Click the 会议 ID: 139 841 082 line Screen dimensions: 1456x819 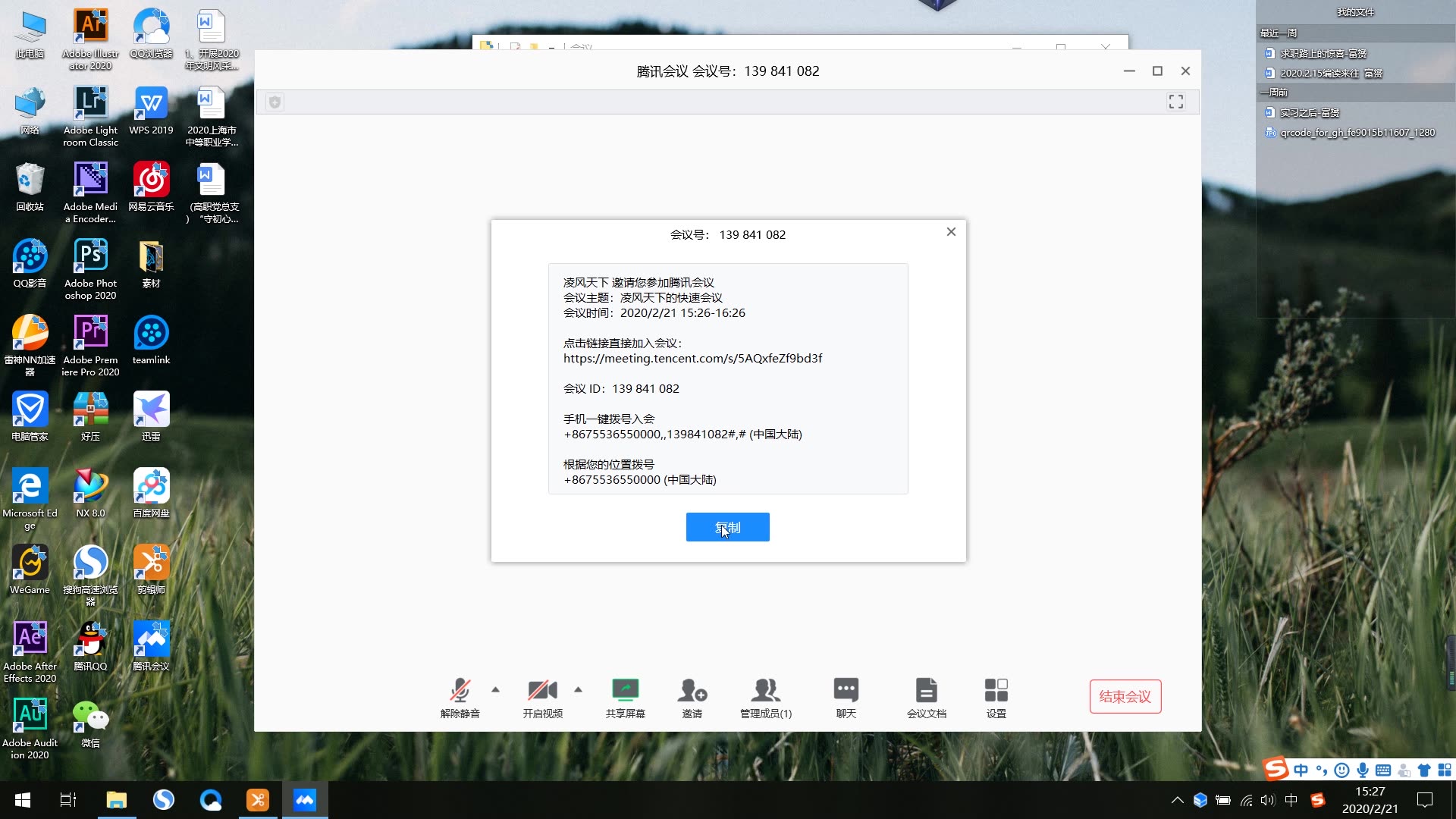pyautogui.click(x=621, y=388)
